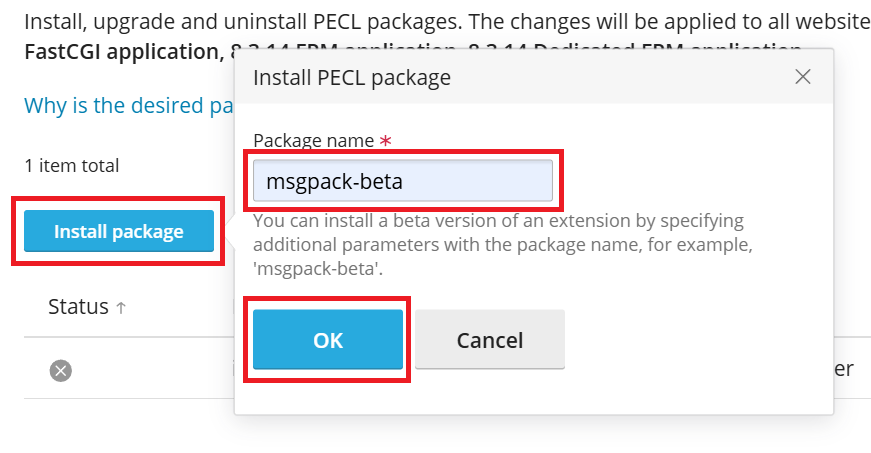Close the Install PECL package dialog
The image size is (871, 453).
click(x=802, y=77)
